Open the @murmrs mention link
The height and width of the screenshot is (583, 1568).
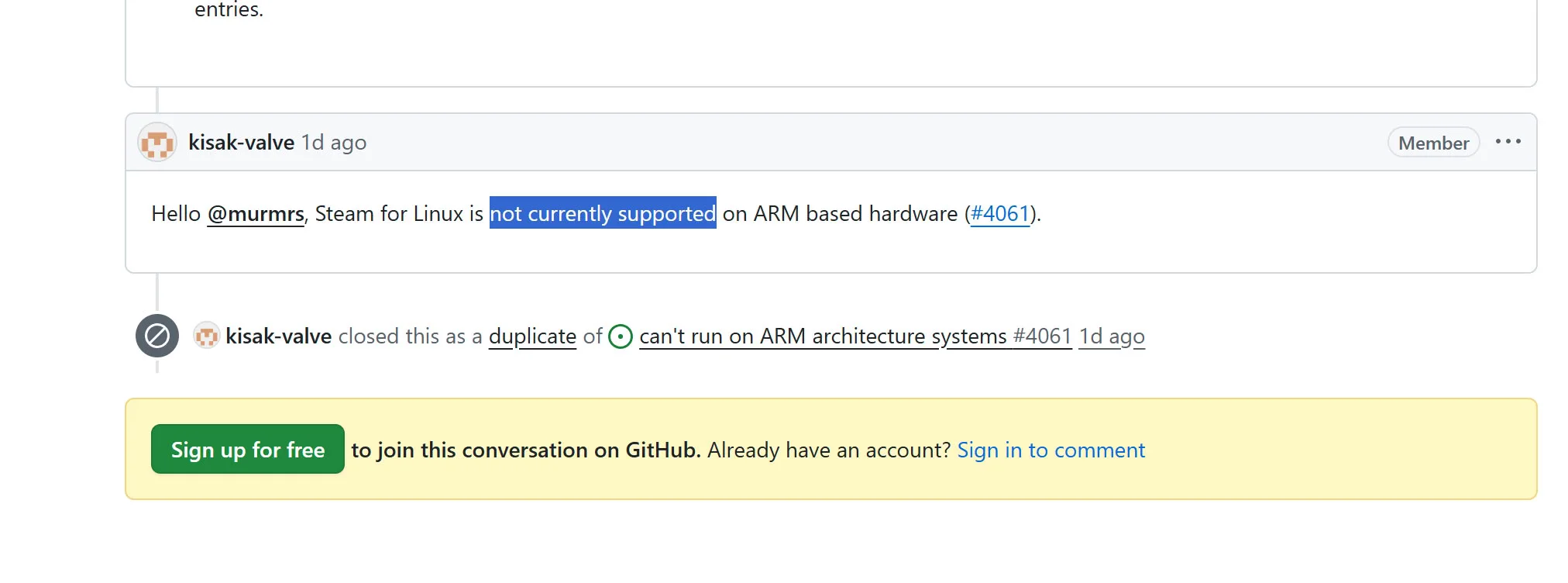(256, 214)
